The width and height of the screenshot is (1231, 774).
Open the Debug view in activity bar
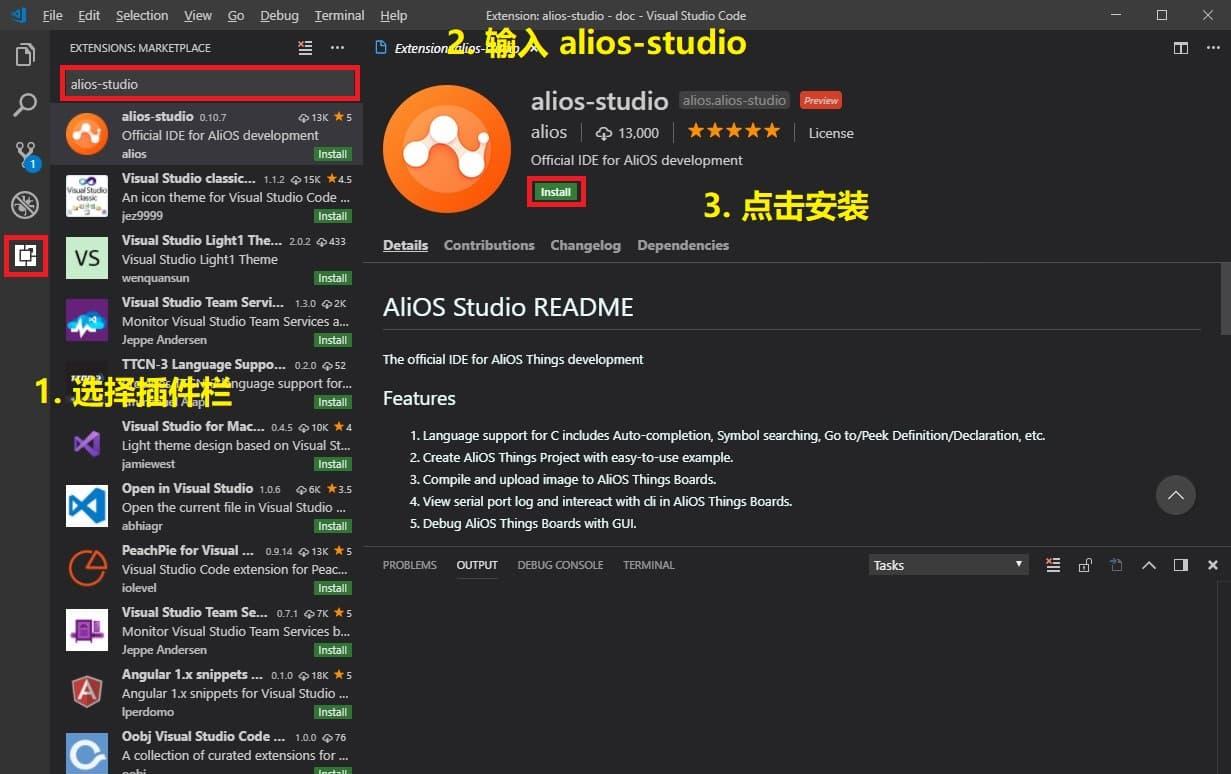coord(25,205)
